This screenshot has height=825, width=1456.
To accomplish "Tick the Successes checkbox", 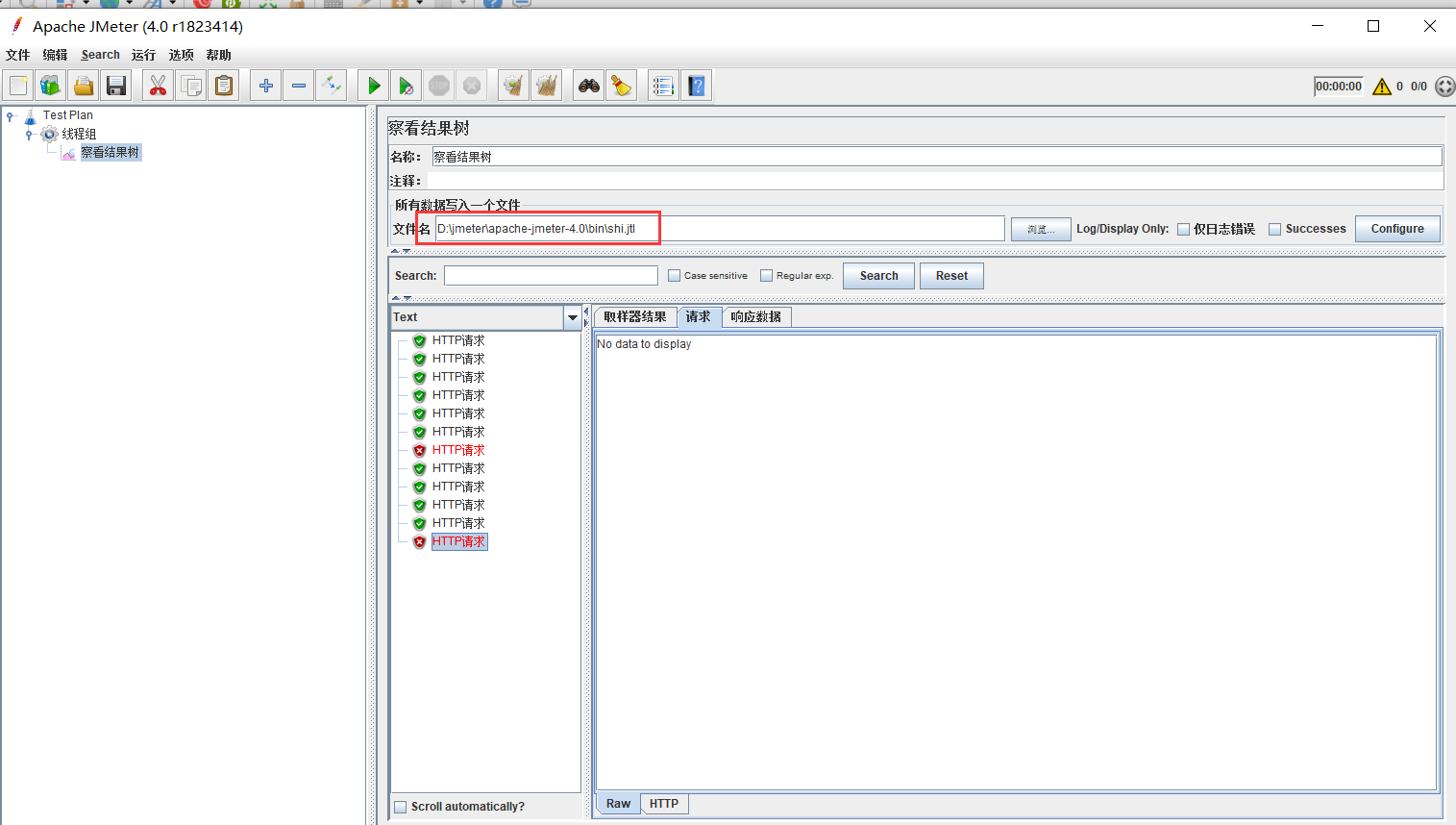I will tap(1274, 229).
